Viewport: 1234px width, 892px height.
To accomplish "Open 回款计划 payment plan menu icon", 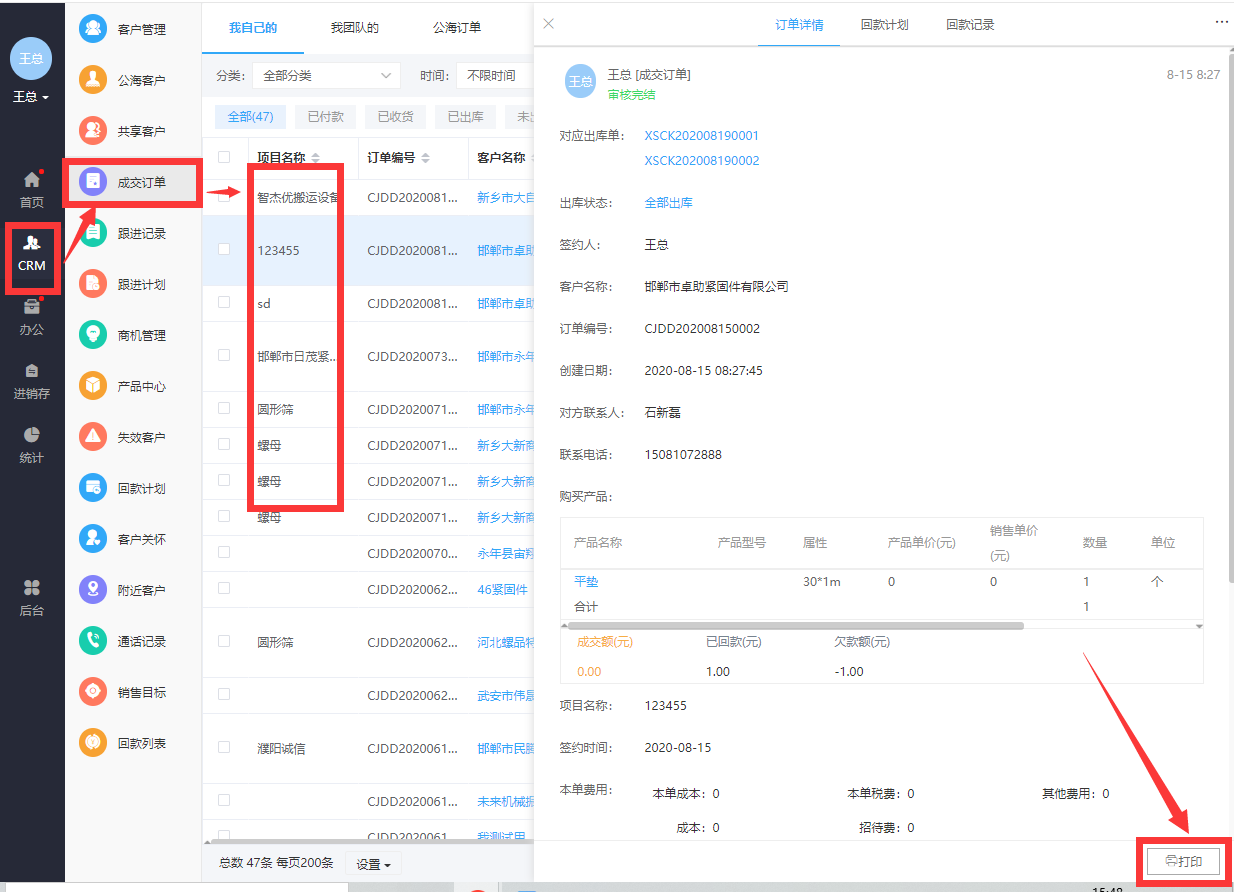I will pyautogui.click(x=93, y=488).
